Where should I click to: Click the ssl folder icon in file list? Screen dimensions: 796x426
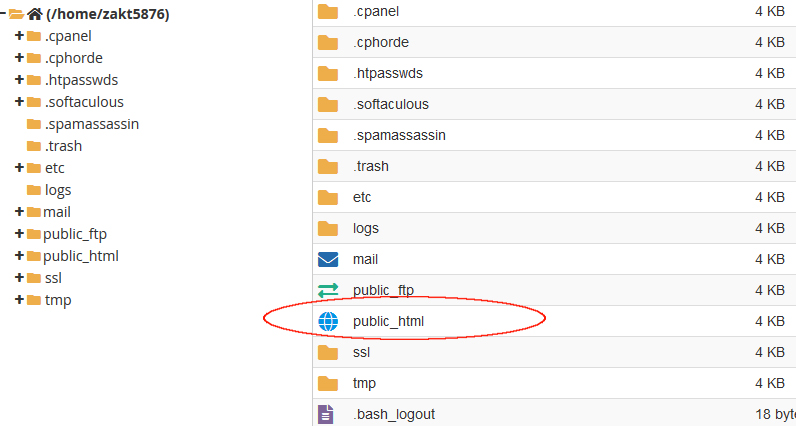point(328,352)
